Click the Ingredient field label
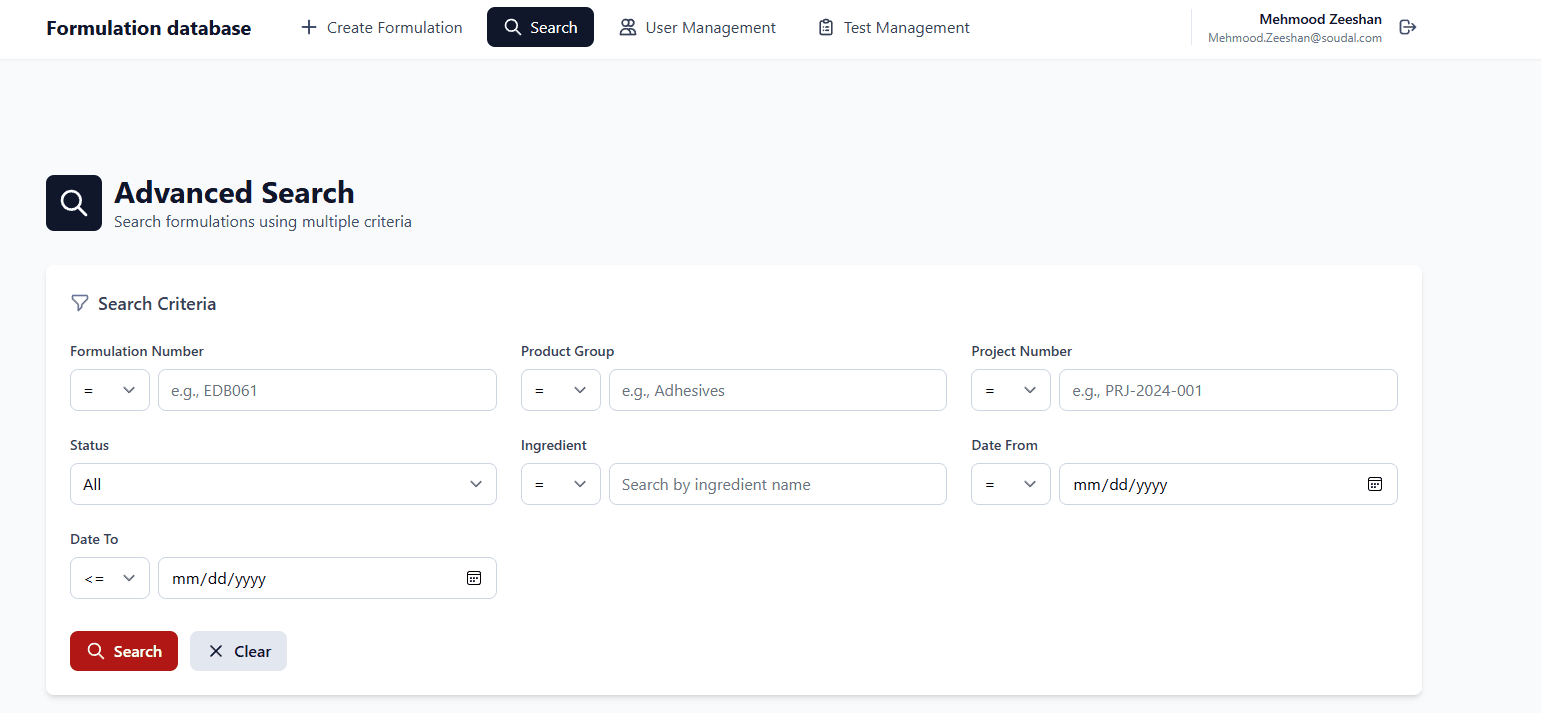 [x=554, y=445]
